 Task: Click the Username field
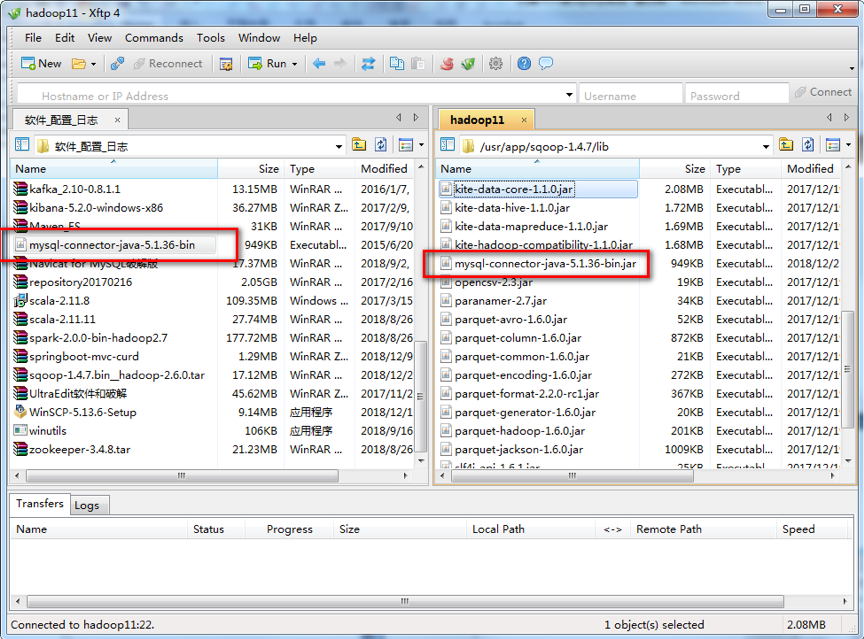(630, 95)
